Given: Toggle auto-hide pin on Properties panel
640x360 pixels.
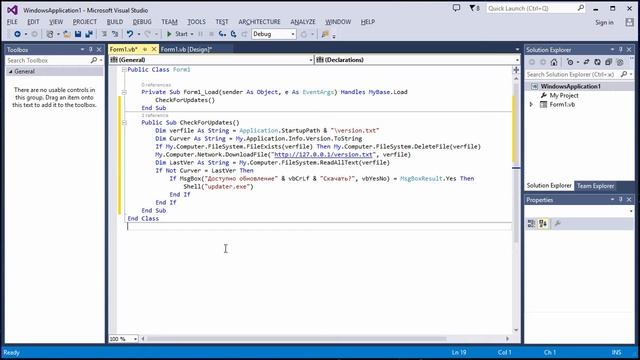Looking at the screenshot, I should pos(621,200).
